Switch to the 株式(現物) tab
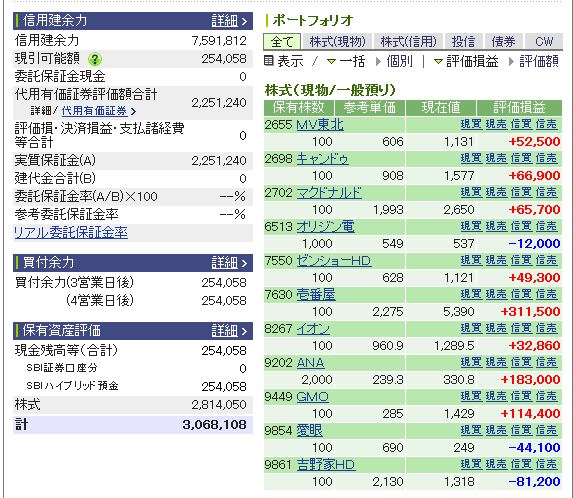Viewport: 573px width, 498px height. (337, 41)
